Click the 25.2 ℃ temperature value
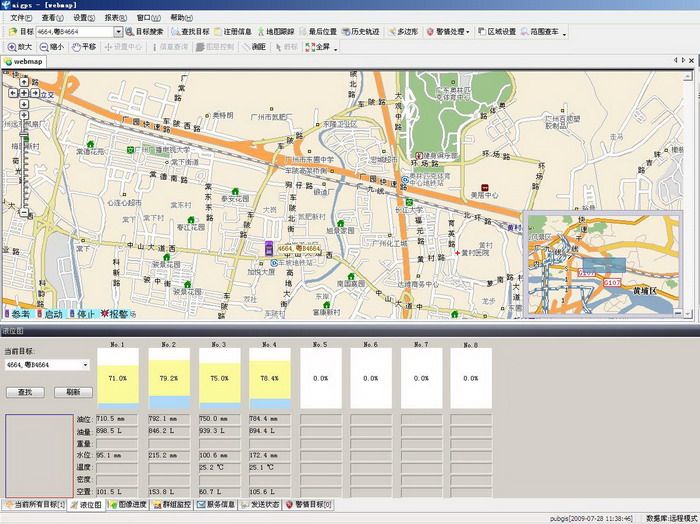Image resolution: width=700 pixels, height=524 pixels. point(219,467)
